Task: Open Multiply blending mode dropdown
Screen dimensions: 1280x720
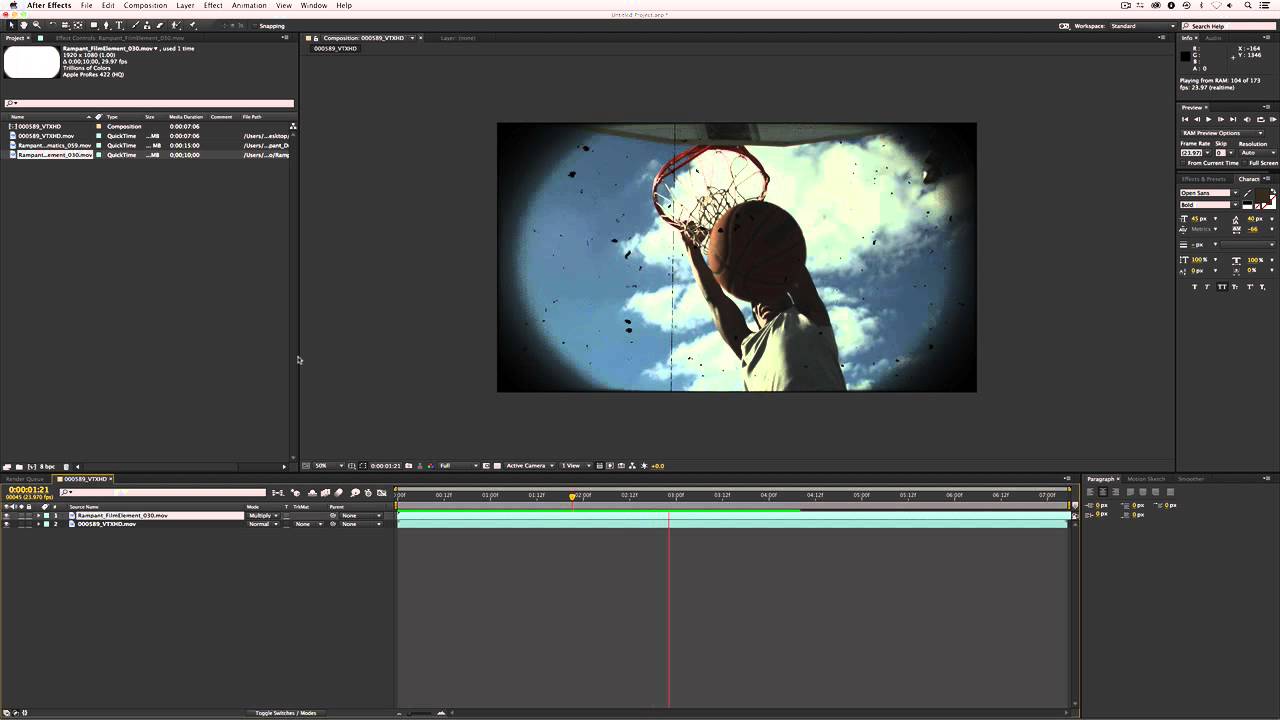Action: click(x=263, y=516)
